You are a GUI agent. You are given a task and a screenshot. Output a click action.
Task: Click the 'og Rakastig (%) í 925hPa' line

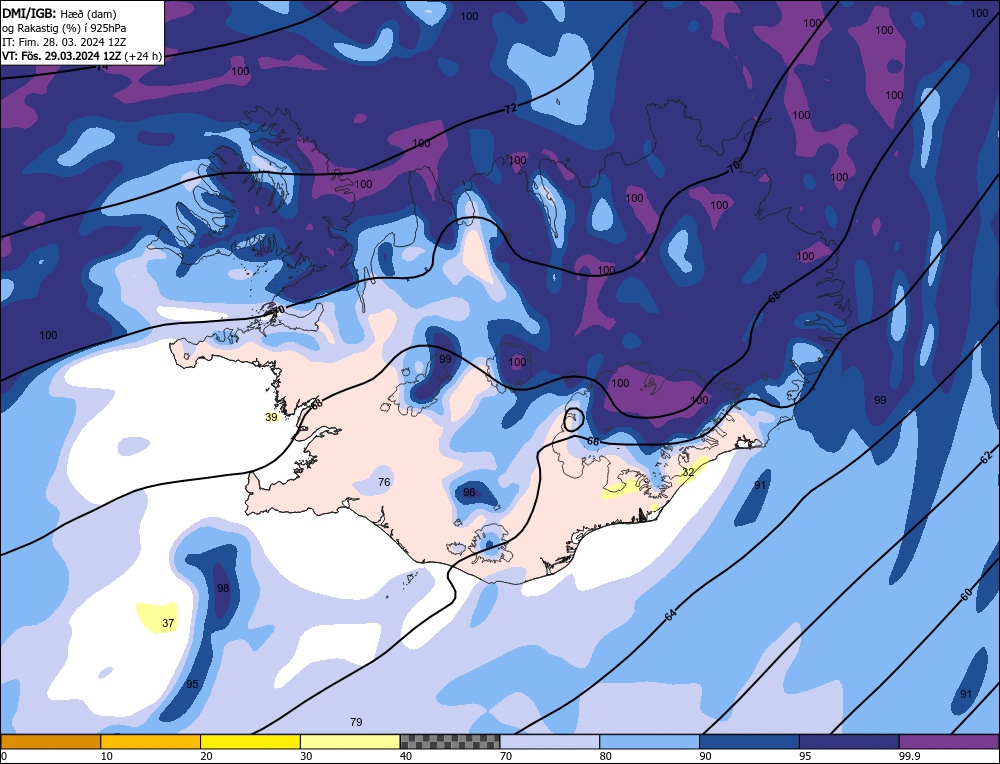(x=64, y=28)
